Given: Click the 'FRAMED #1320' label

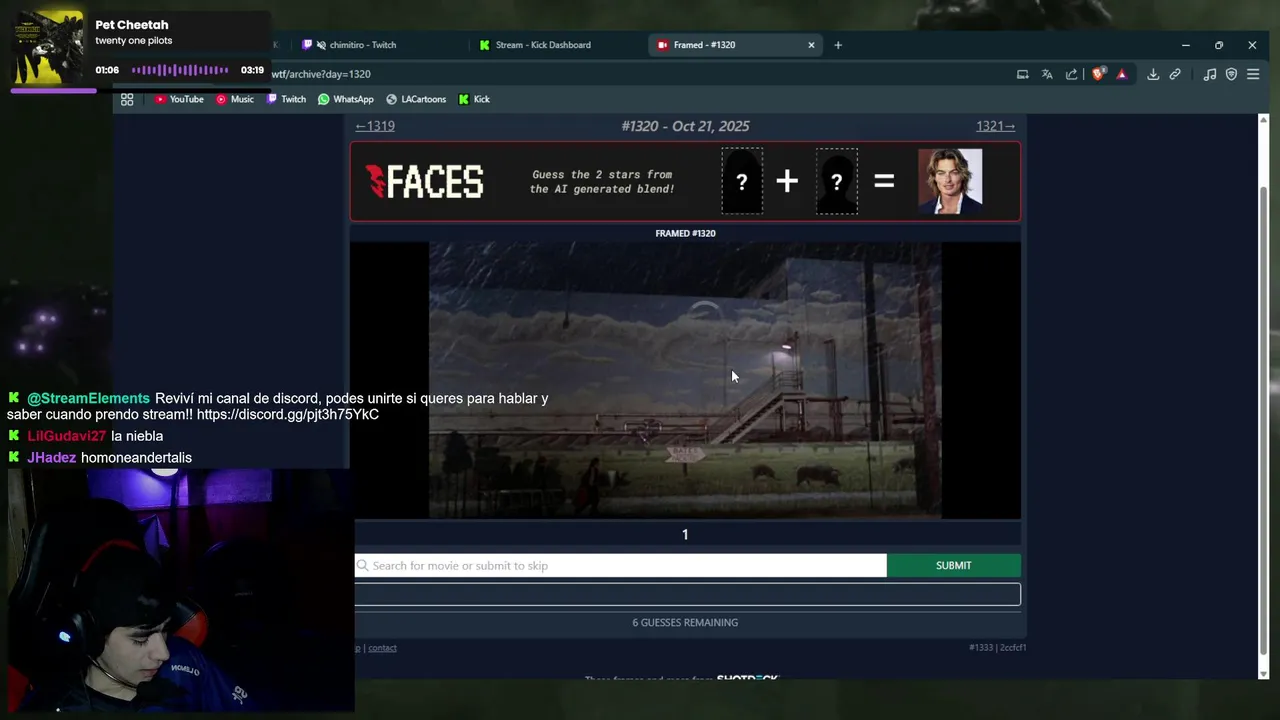Looking at the screenshot, I should click(685, 233).
